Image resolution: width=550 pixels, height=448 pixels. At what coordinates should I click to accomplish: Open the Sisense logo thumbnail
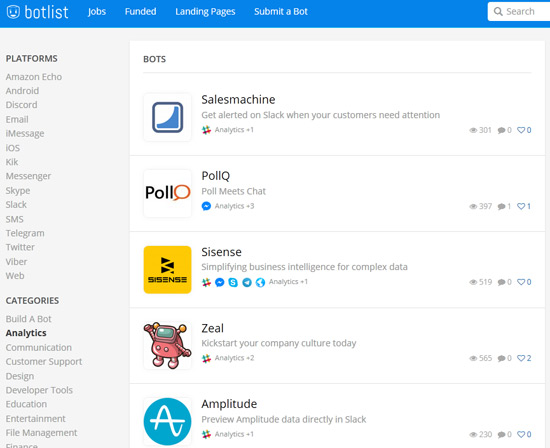[x=167, y=269]
